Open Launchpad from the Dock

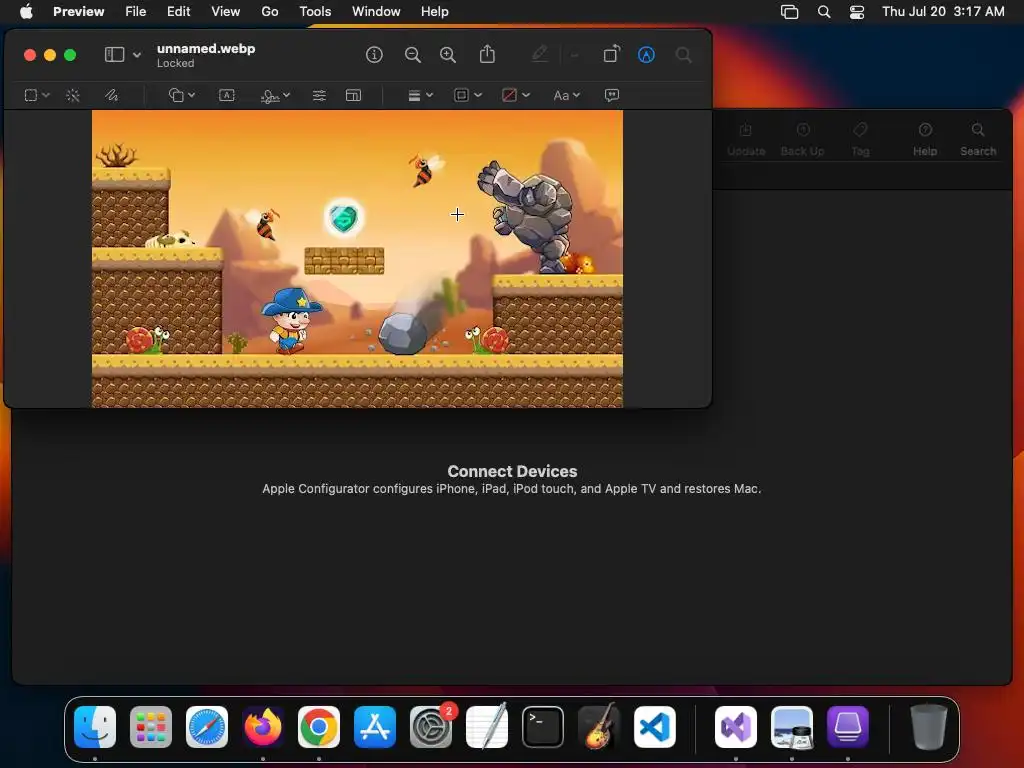[151, 727]
